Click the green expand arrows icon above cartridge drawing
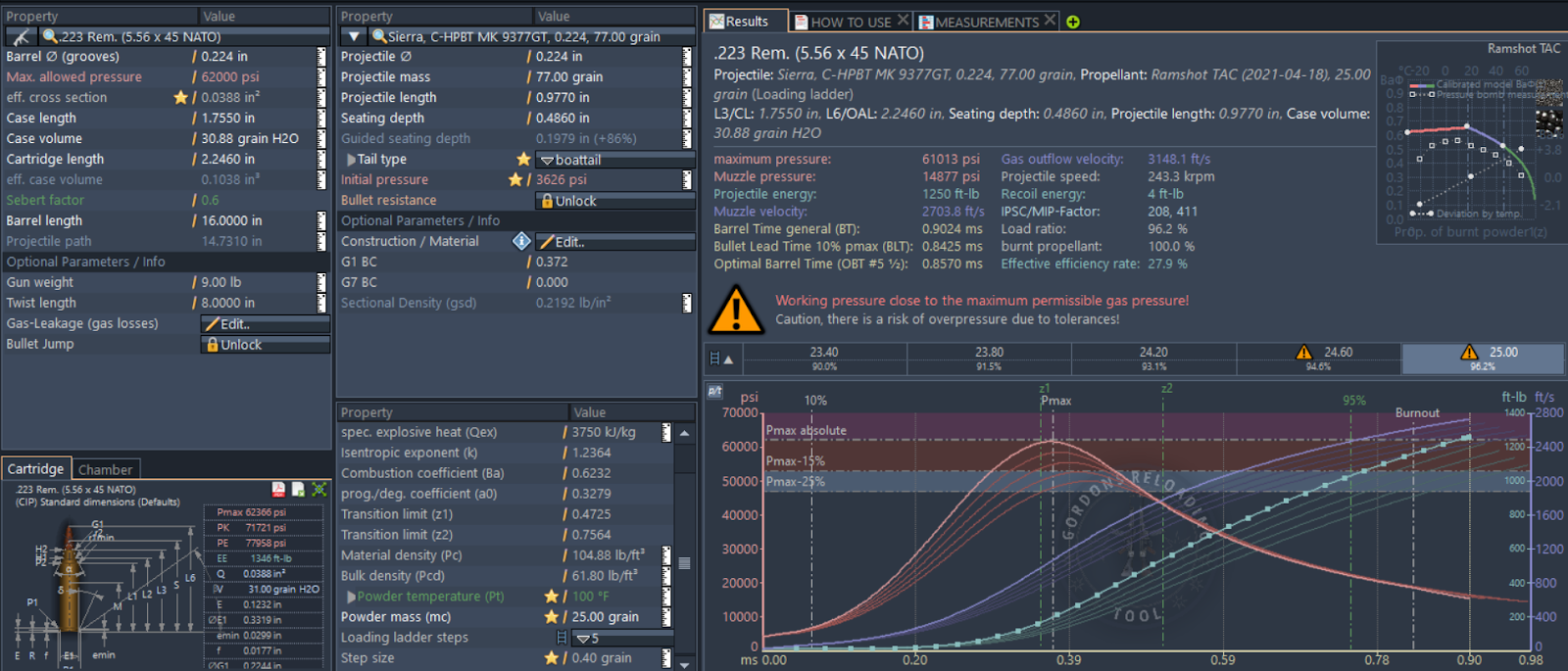1568x671 pixels. point(319,489)
